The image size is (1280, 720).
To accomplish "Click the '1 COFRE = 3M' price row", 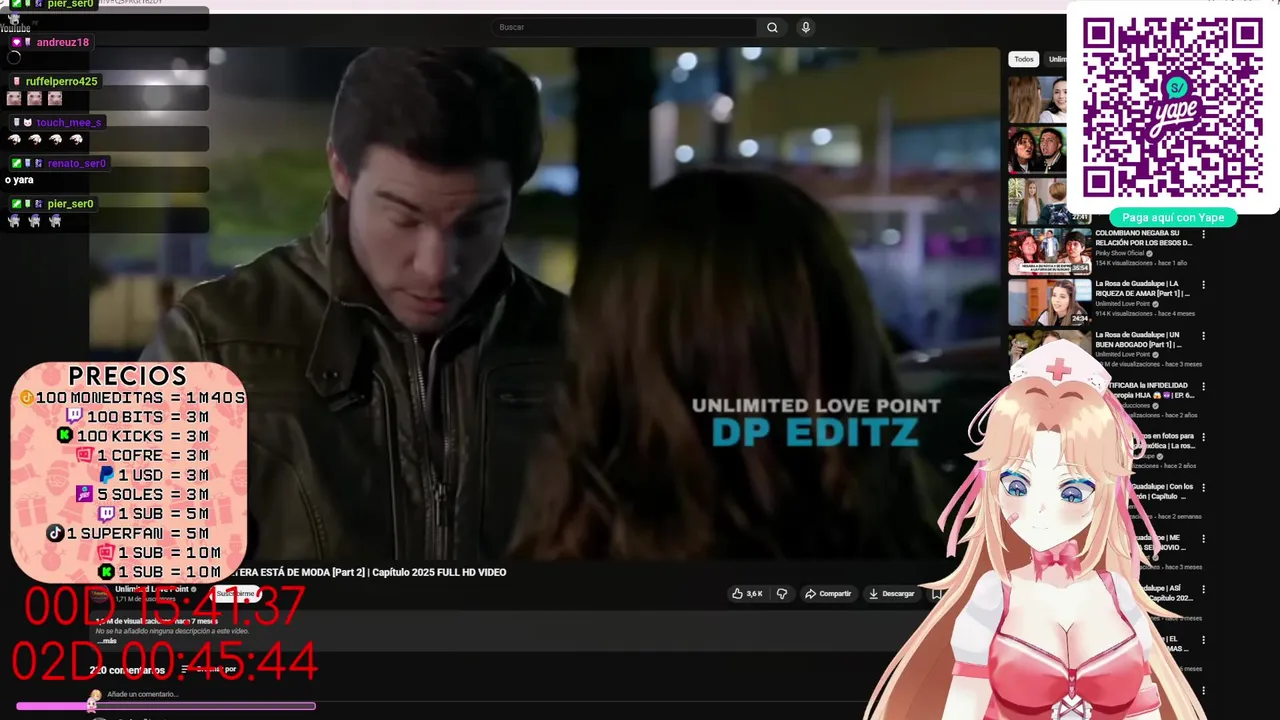I will (x=142, y=455).
